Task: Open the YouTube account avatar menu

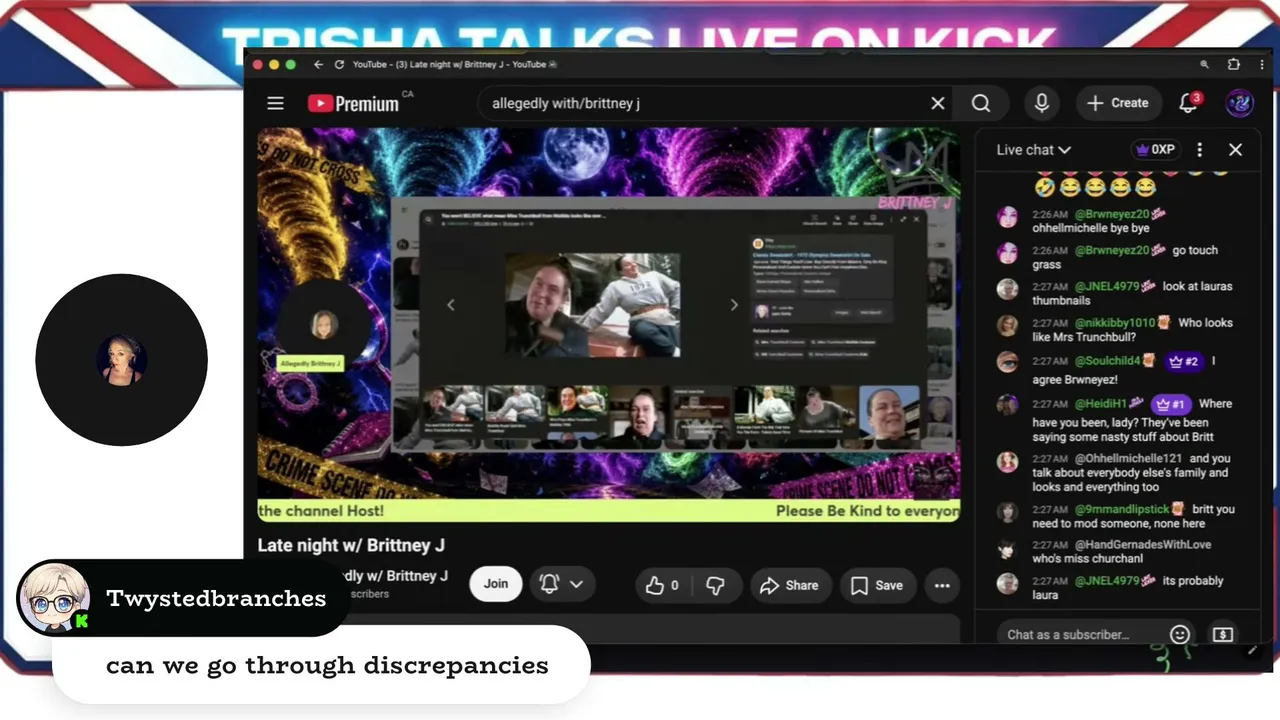Action: click(x=1240, y=103)
